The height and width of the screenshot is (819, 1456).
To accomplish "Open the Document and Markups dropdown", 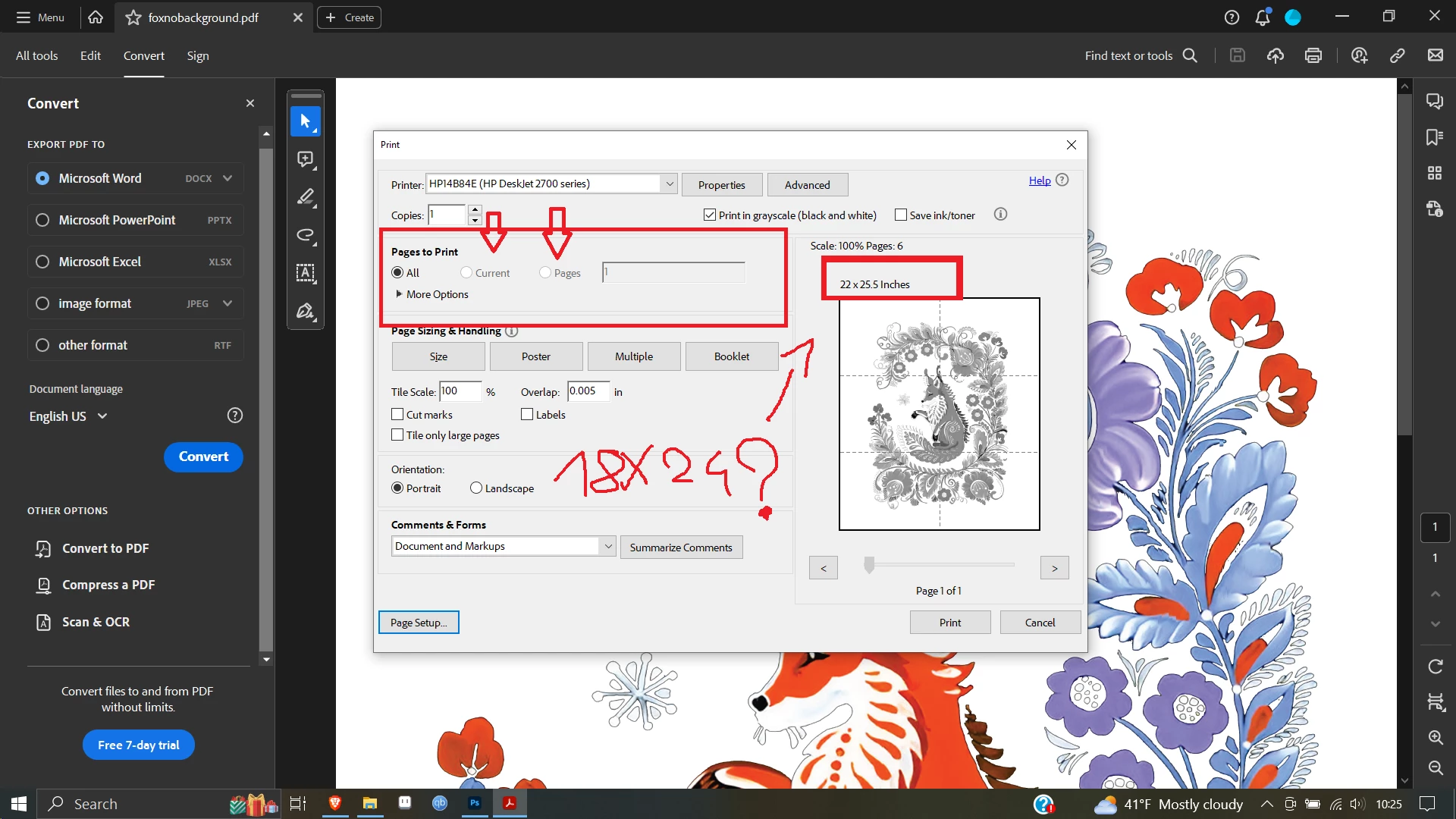I will click(607, 546).
